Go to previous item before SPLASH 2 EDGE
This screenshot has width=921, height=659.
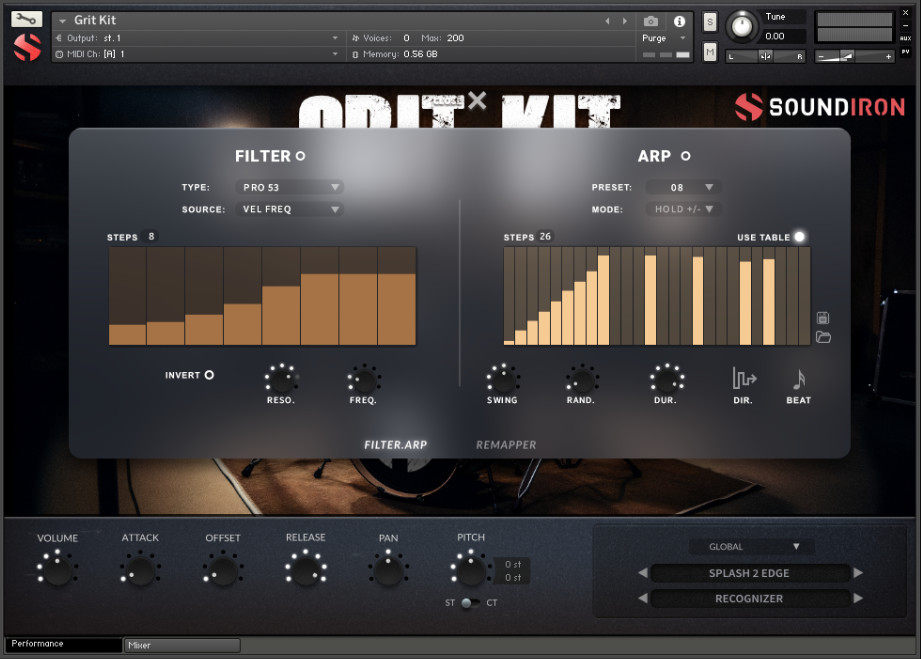point(643,573)
